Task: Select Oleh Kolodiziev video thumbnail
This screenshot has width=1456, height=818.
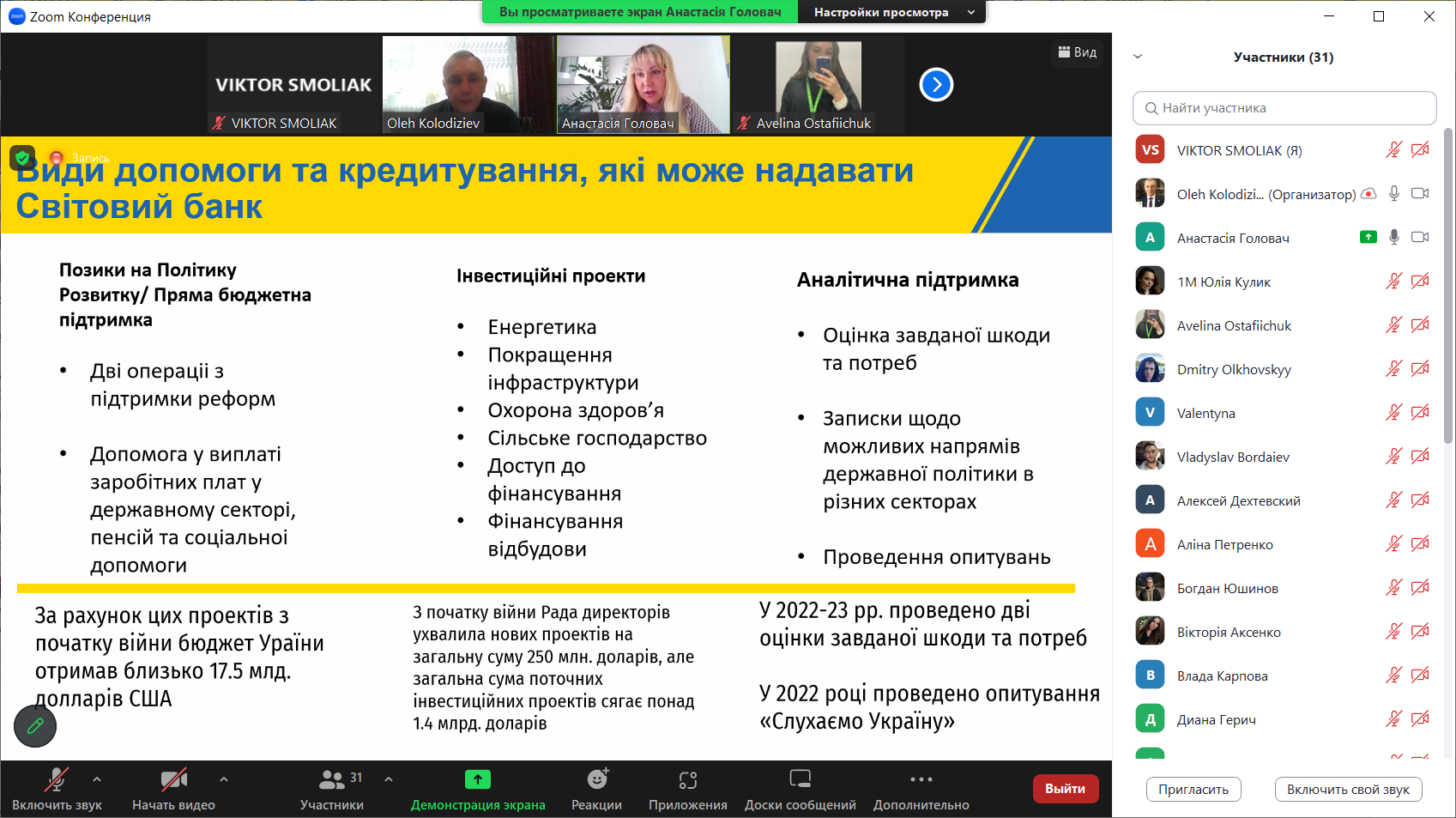Action: [468, 84]
